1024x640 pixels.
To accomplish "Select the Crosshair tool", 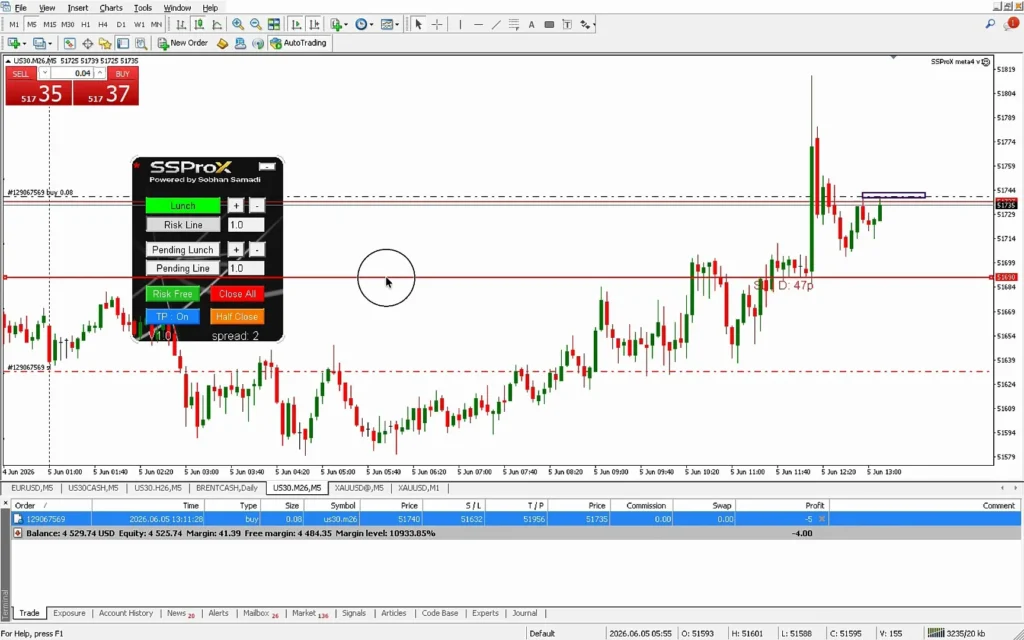I will point(436,25).
